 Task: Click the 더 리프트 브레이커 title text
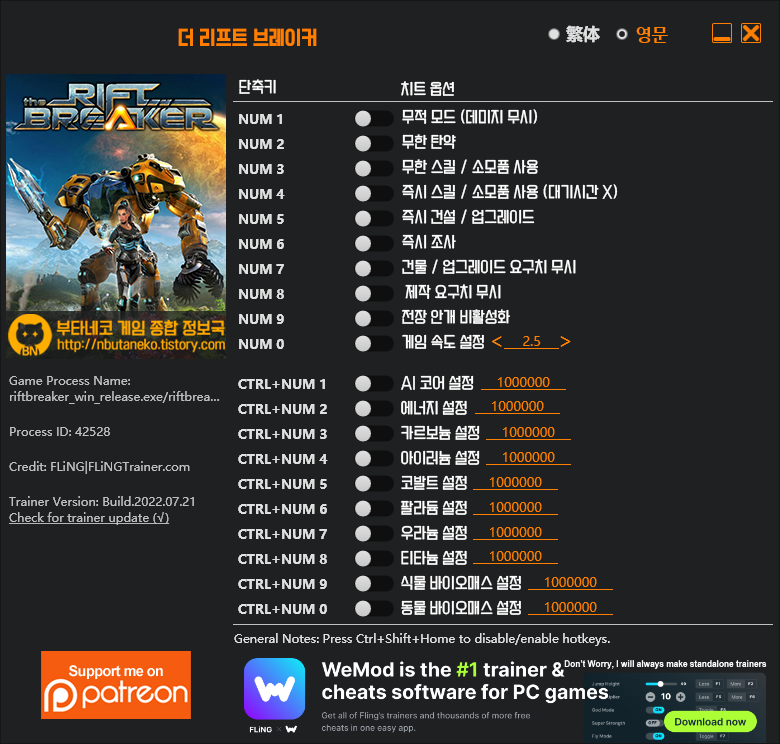pyautogui.click(x=247, y=37)
